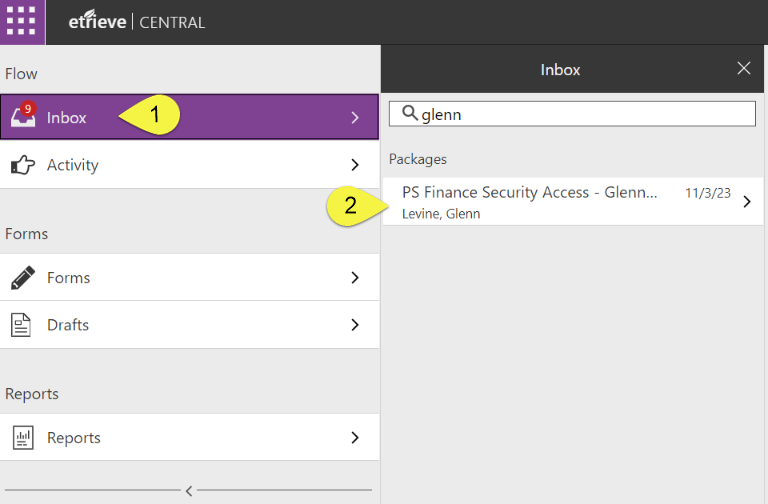
Task: Close the Inbox panel
Action: [x=743, y=69]
